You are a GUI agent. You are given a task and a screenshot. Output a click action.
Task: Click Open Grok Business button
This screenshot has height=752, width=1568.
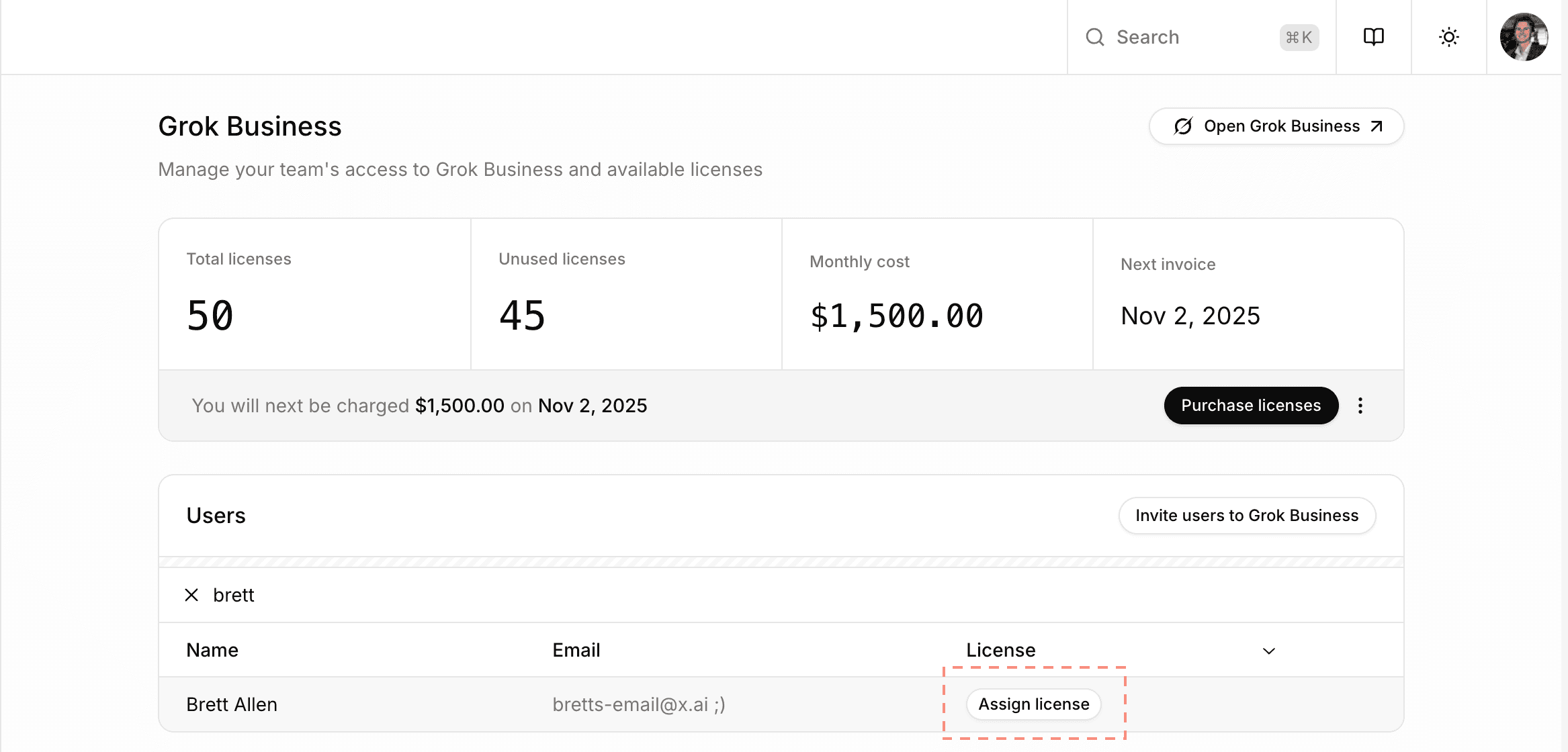1276,126
